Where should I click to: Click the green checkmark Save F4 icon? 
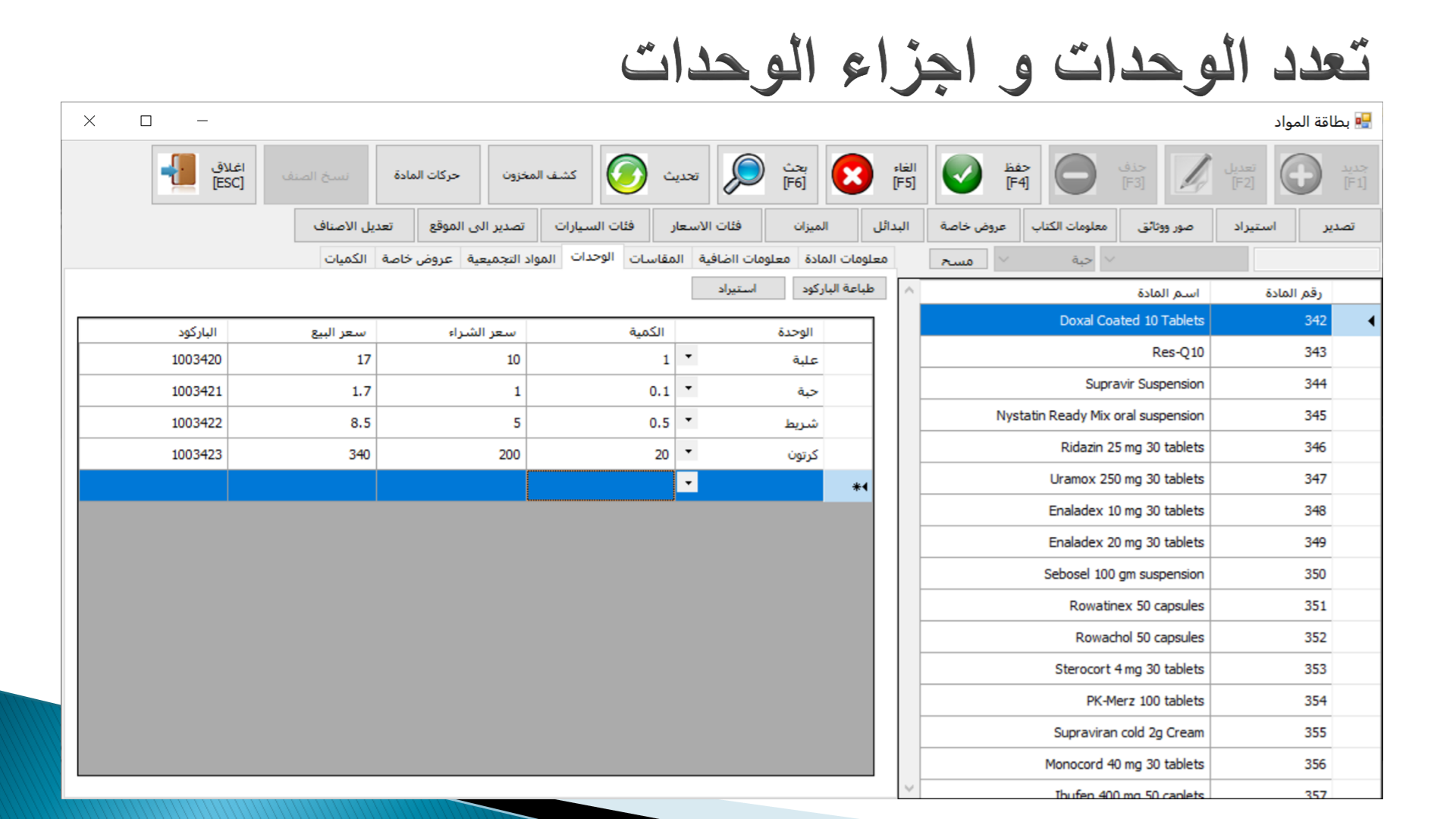(962, 174)
